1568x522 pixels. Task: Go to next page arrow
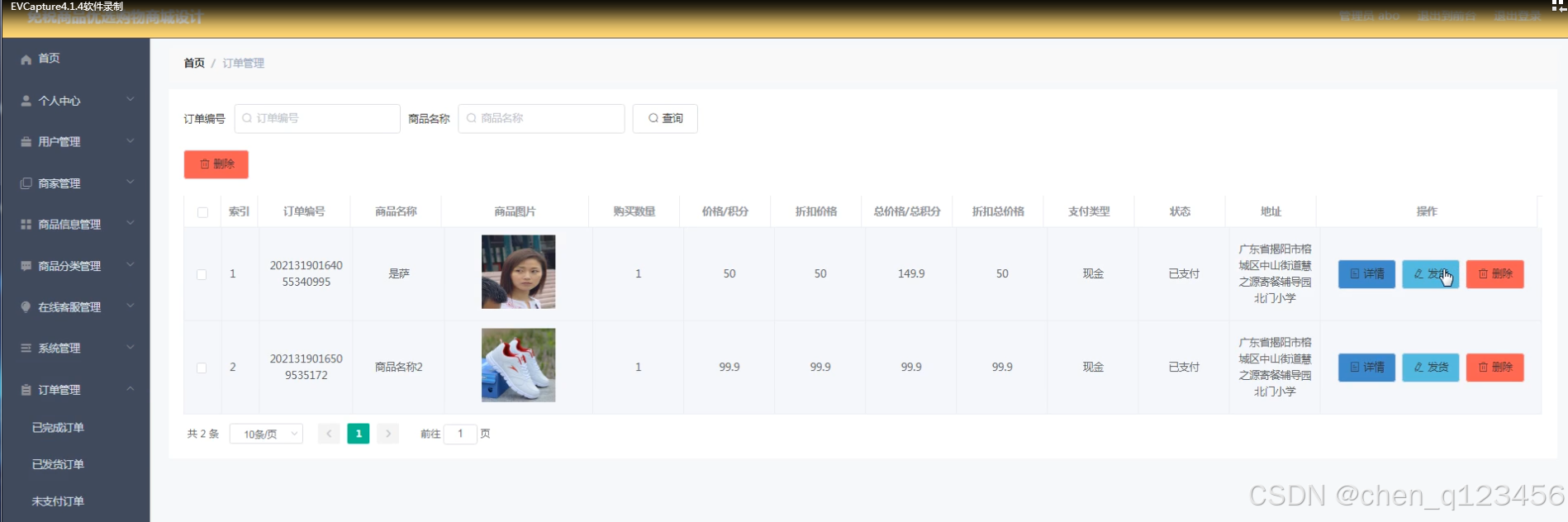coord(388,434)
